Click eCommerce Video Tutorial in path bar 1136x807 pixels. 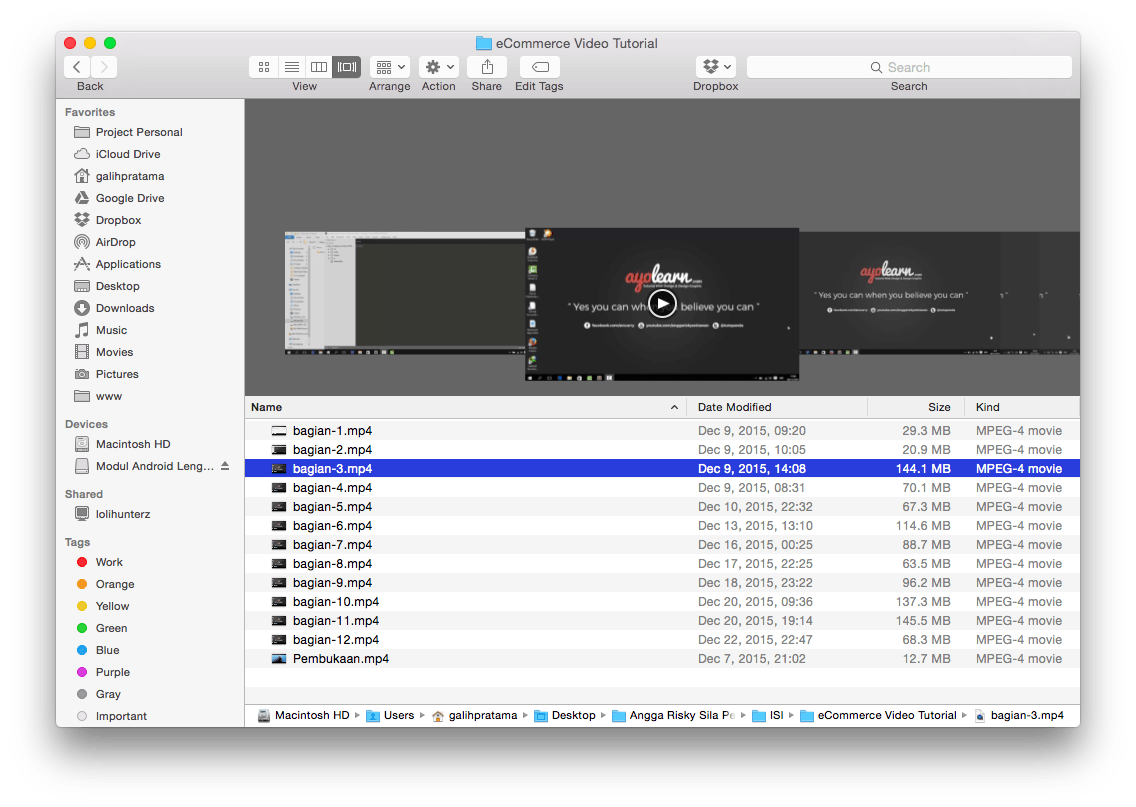[x=878, y=716]
